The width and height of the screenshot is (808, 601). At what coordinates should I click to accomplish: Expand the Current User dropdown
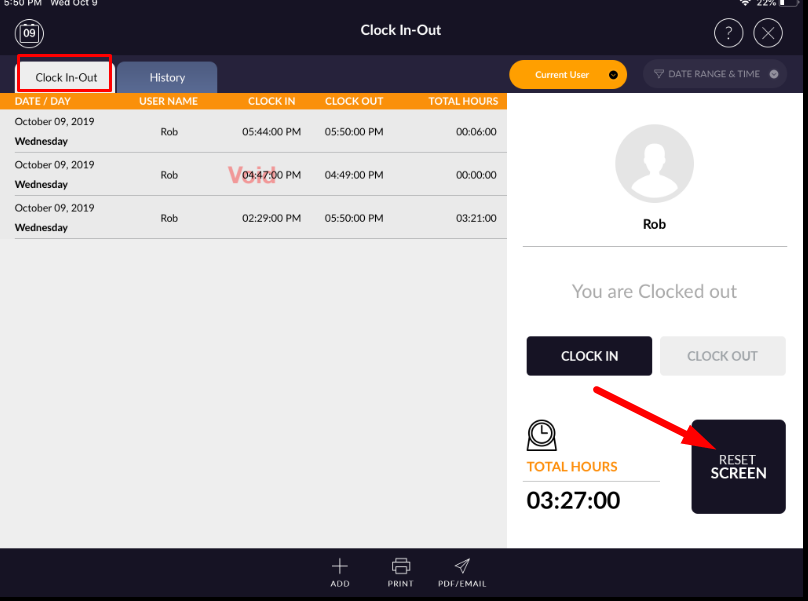568,75
